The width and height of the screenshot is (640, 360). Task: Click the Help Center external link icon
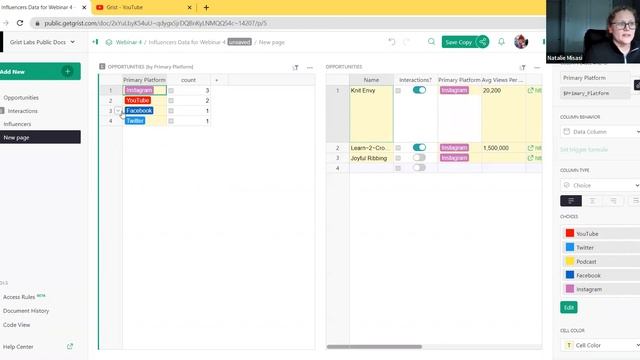[70, 346]
